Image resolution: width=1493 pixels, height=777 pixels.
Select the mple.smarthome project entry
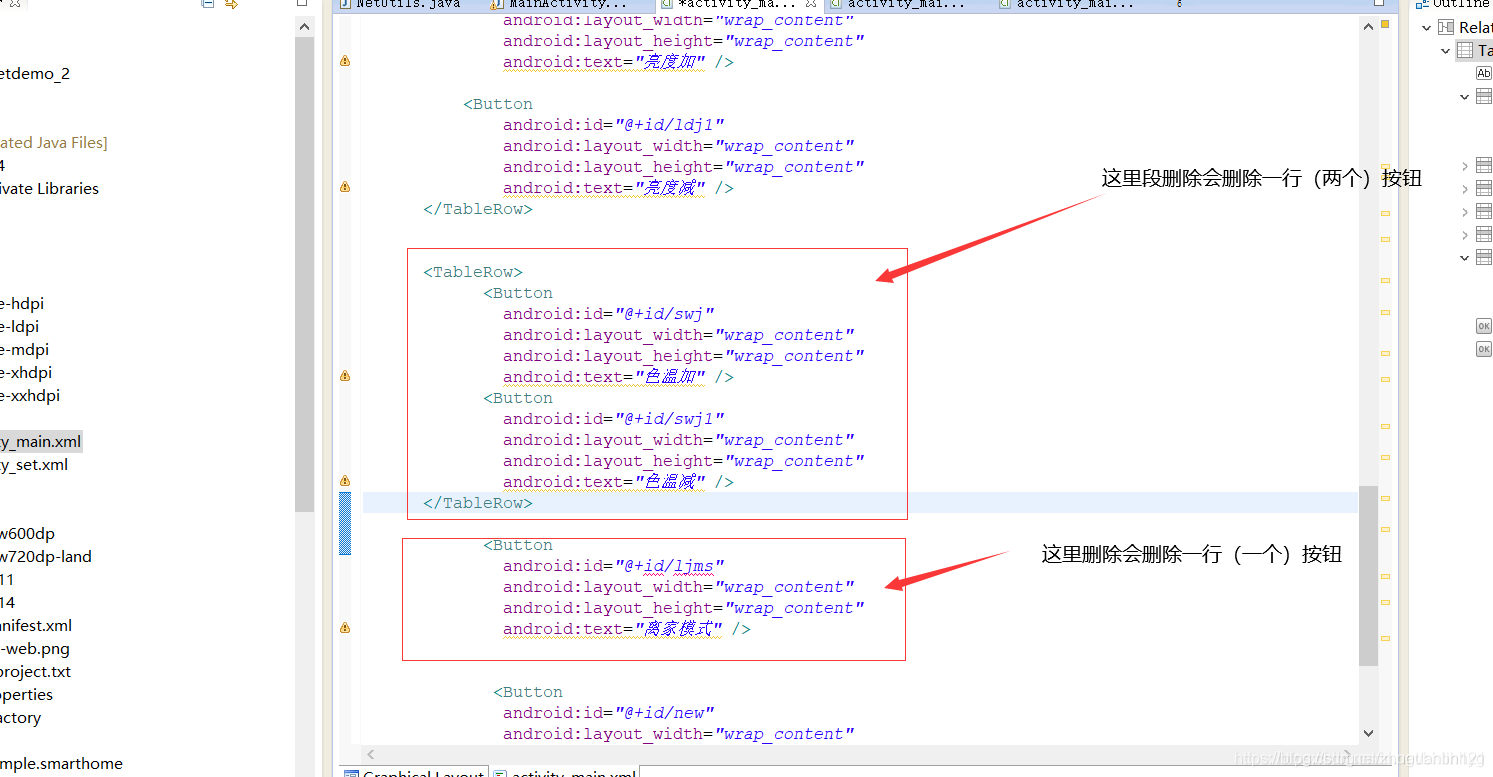62,764
